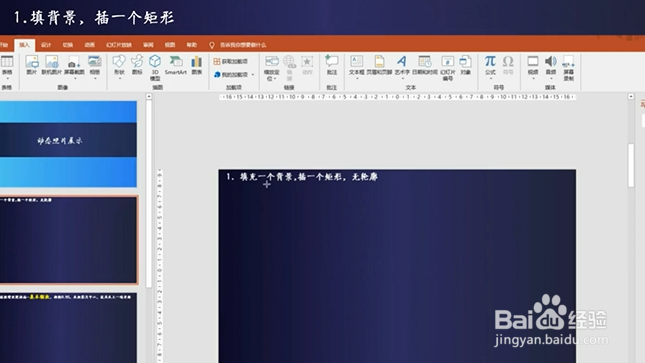Open the 动画 Animations tab
The height and width of the screenshot is (363, 645).
click(89, 45)
